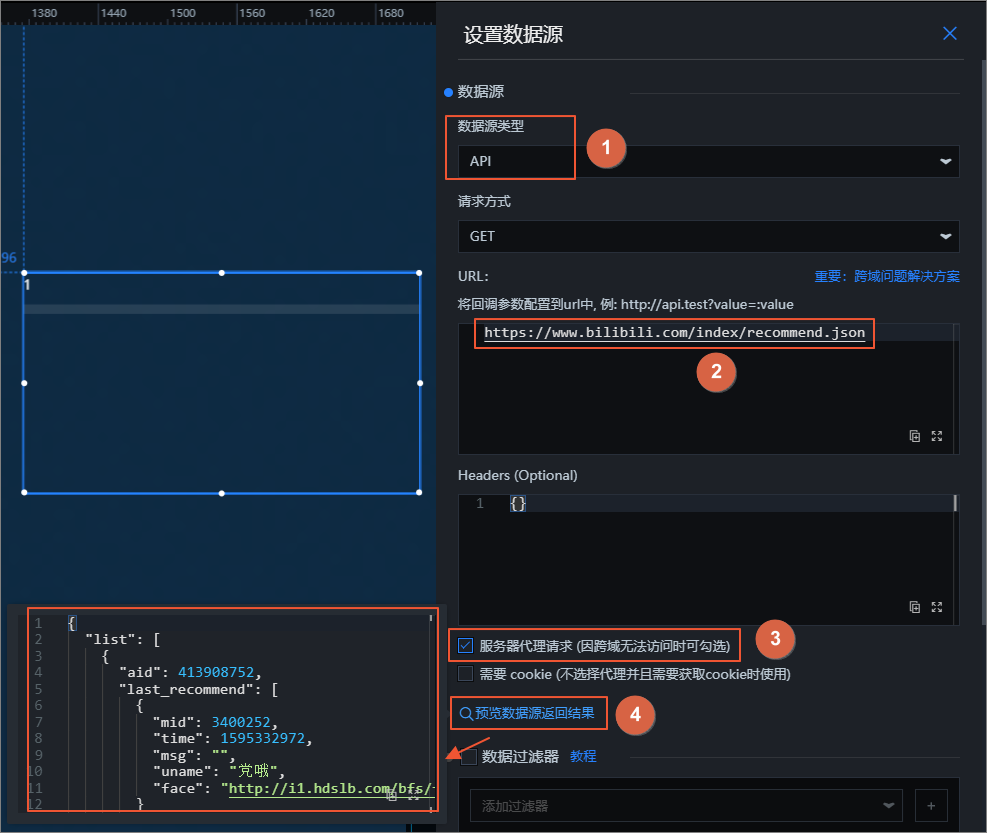The width and height of the screenshot is (987, 833).
Task: Click the example text http://api.test?value=:value
Action: (x=707, y=305)
